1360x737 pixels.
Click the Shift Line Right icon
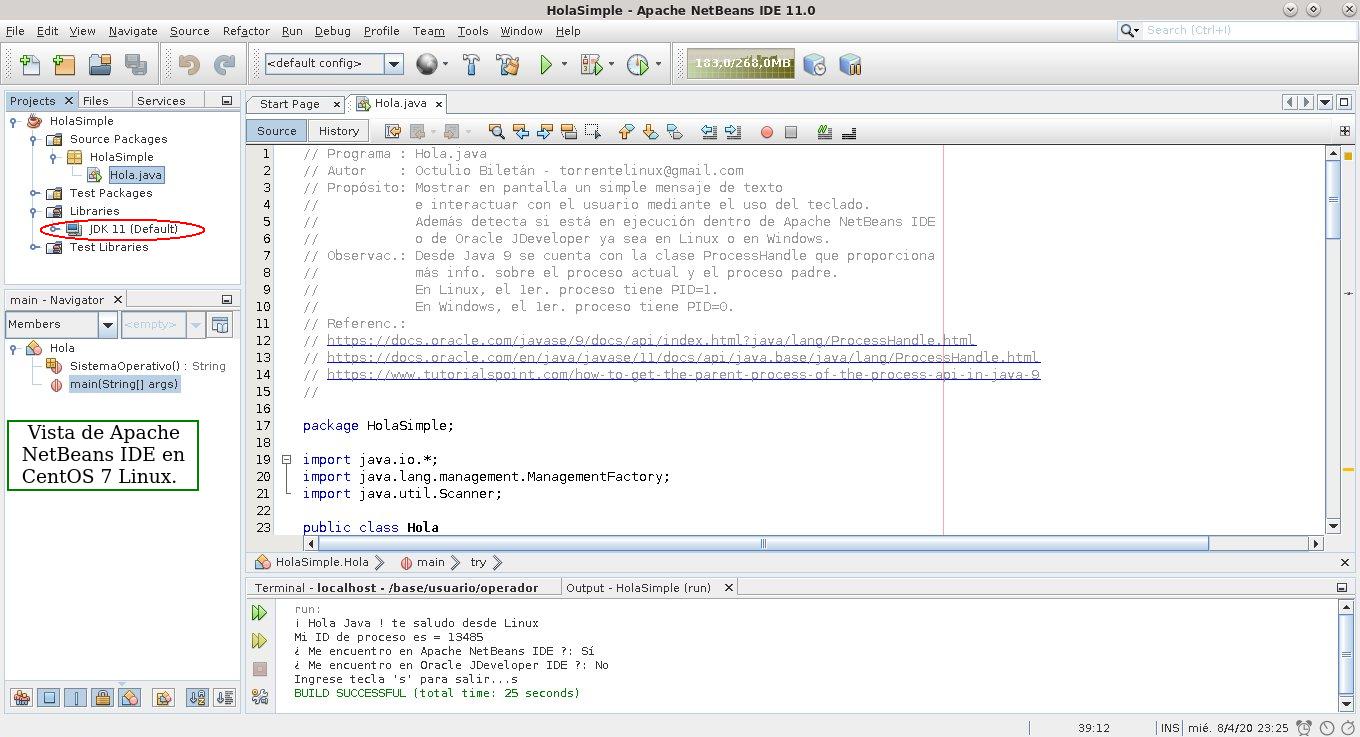(733, 131)
